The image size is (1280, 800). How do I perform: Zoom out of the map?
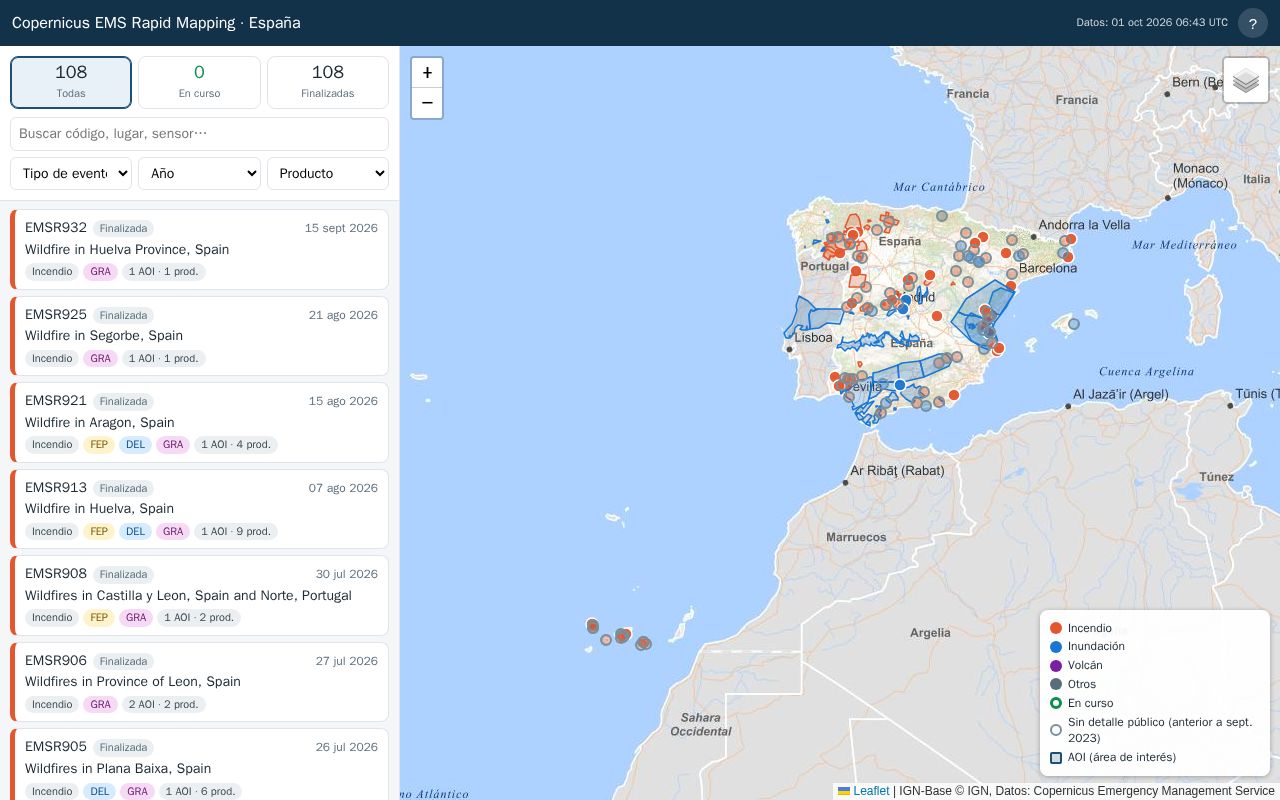click(427, 103)
